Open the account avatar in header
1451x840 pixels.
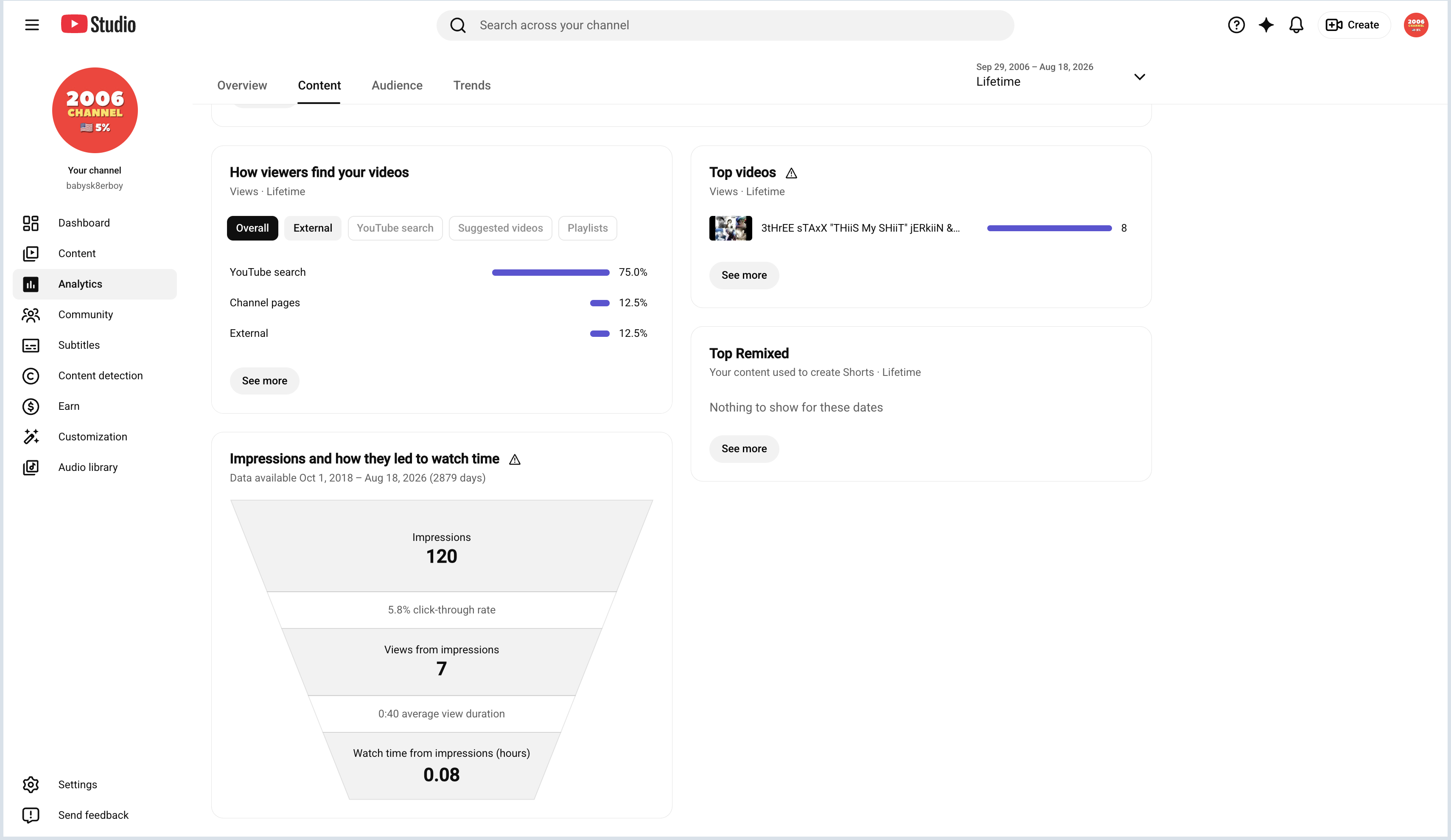click(x=1416, y=25)
